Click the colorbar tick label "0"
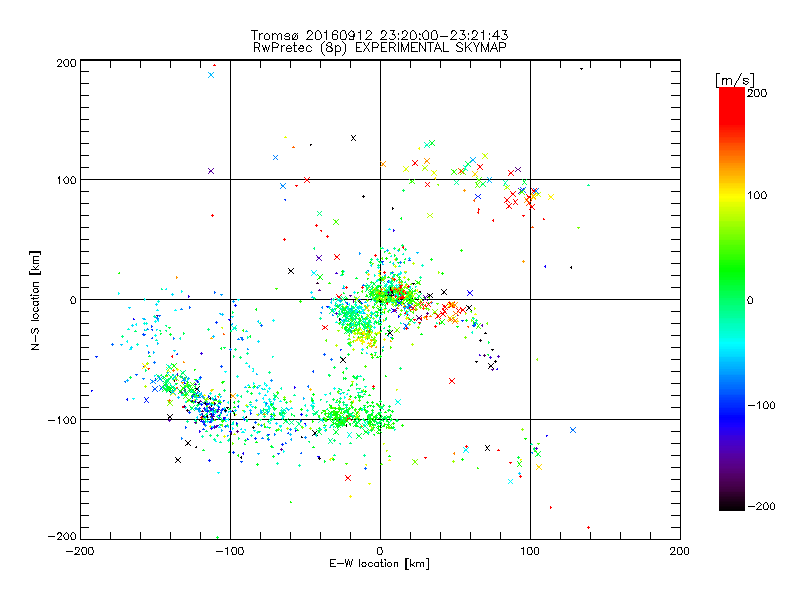 point(750,300)
